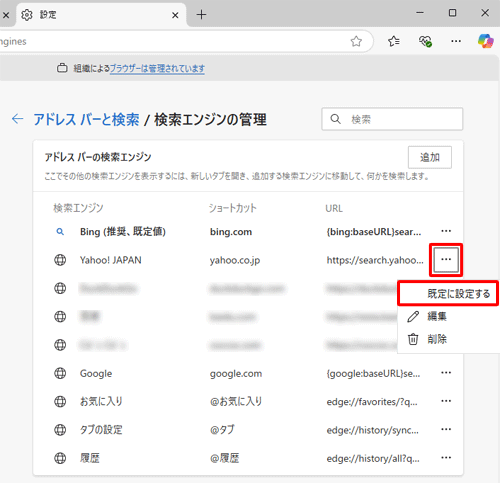Click the @タブ shortcut text
Viewport: 500px width, 483px height.
(222, 430)
